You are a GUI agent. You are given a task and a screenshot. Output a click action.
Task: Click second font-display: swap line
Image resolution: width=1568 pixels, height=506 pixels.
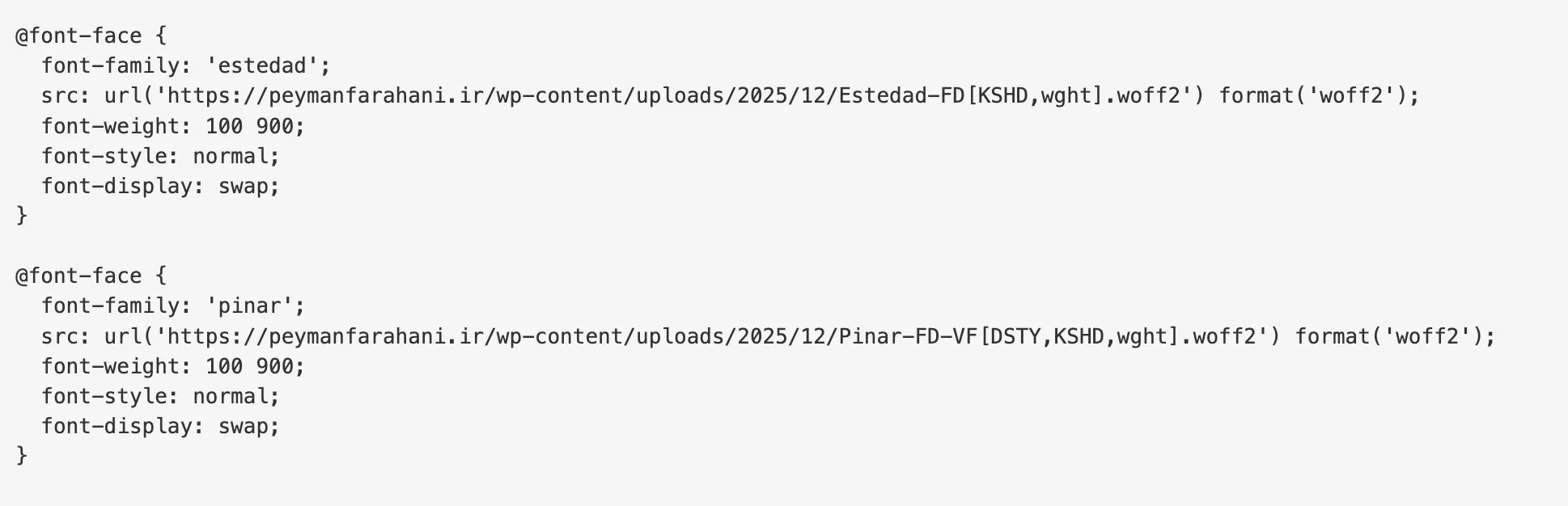159,426
